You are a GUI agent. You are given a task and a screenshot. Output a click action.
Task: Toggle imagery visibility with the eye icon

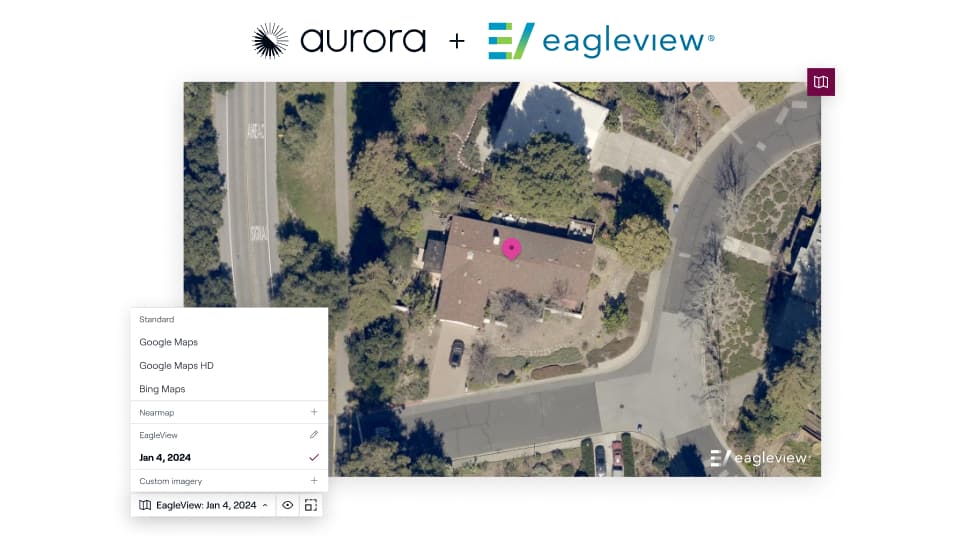(287, 505)
